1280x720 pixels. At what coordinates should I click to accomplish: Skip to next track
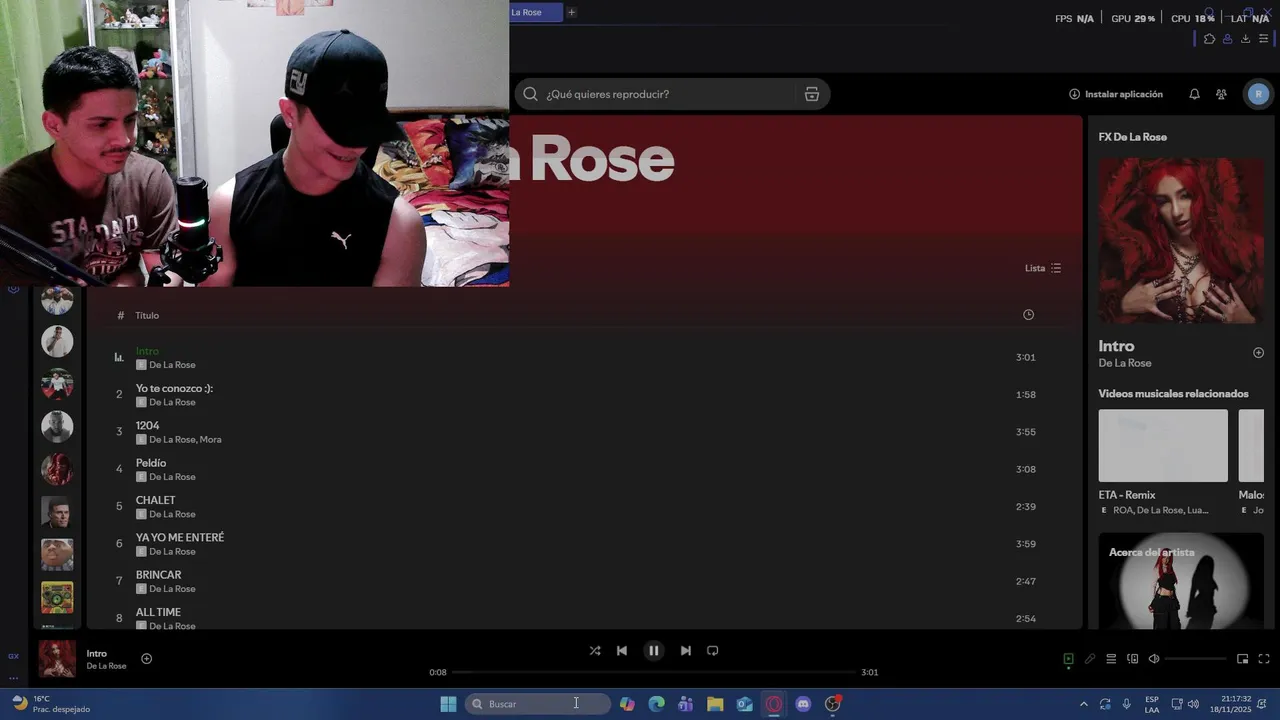(685, 650)
